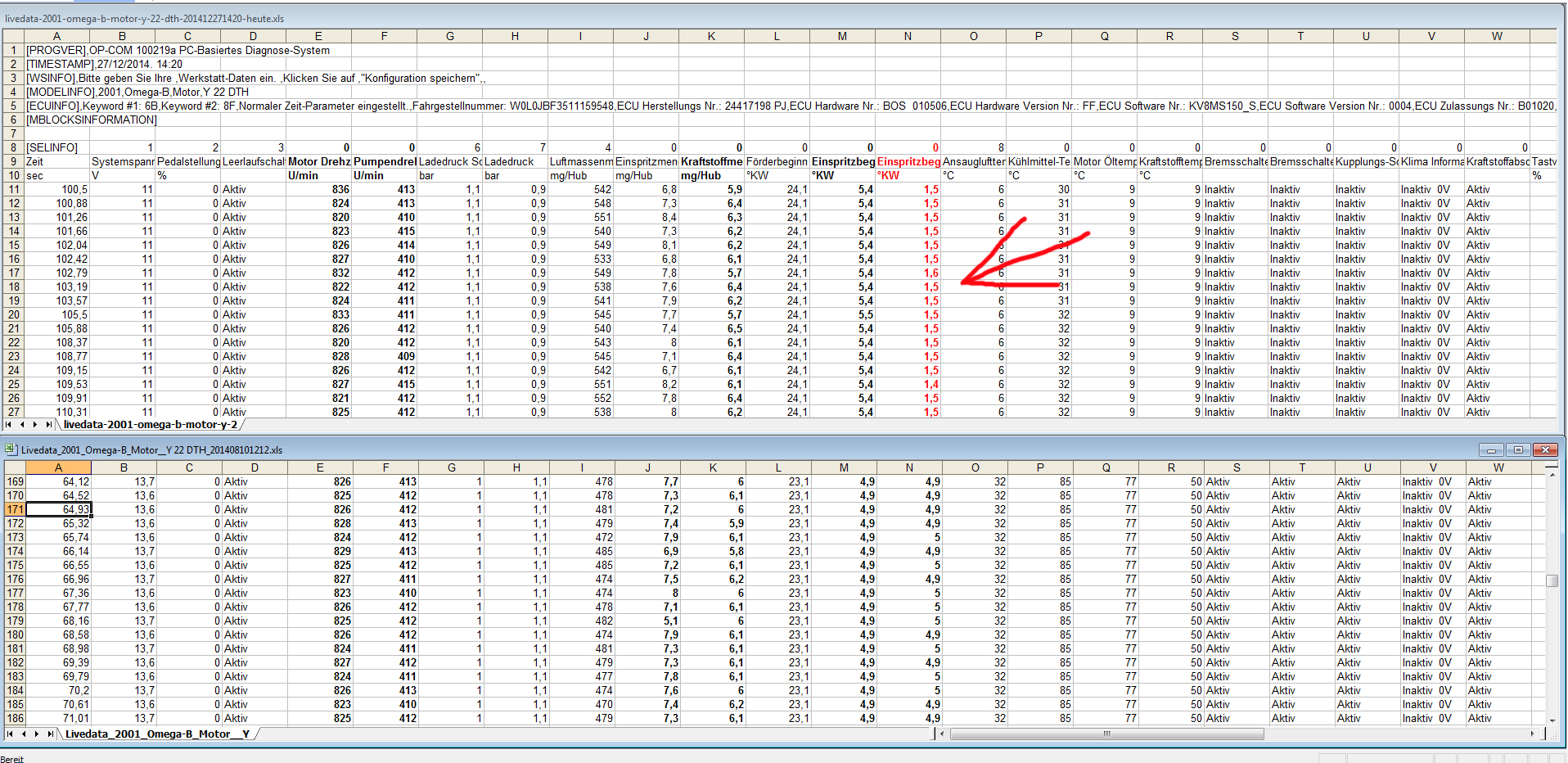Click the red 1,4 value in row 25
Screen dimensions: 1568x763
point(908,384)
